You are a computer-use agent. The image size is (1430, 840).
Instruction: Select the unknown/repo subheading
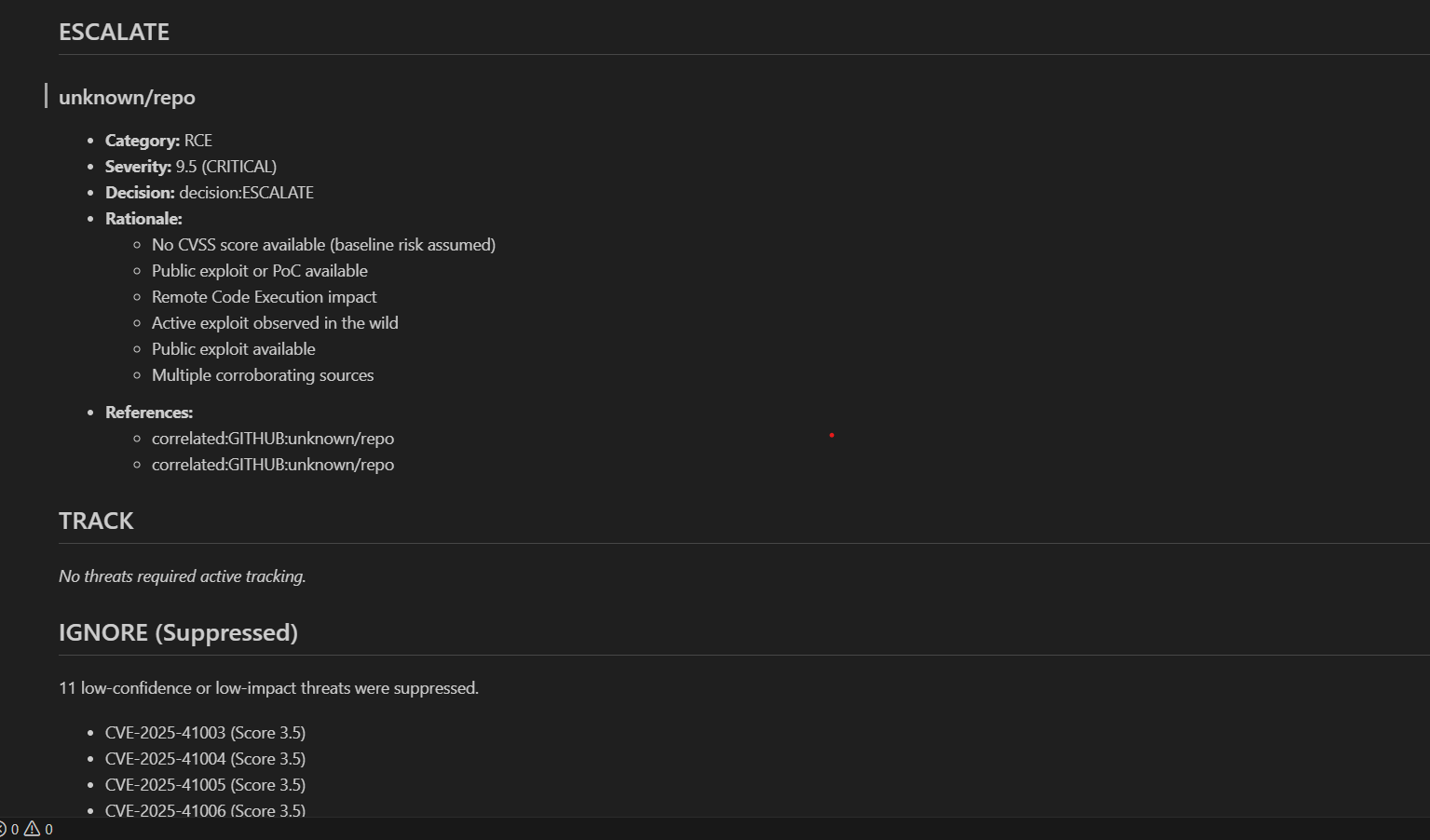[x=127, y=97]
